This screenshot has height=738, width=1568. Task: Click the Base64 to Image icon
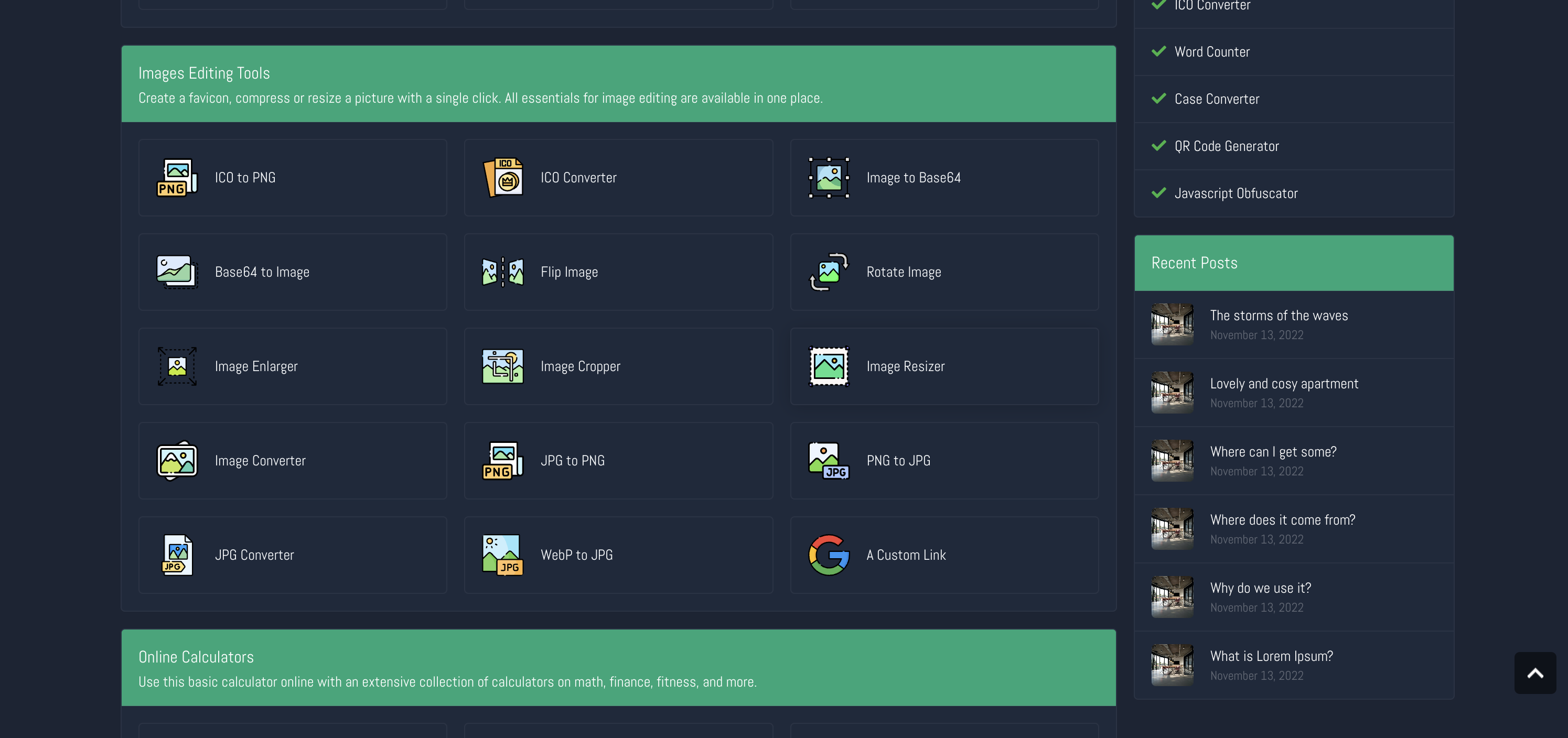pyautogui.click(x=177, y=272)
